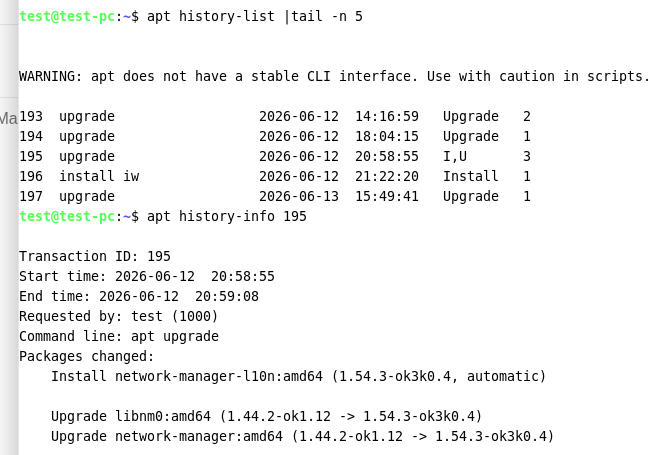
Task: Click the partially hidden 'Ma' label at left edge
Action: coord(8,118)
